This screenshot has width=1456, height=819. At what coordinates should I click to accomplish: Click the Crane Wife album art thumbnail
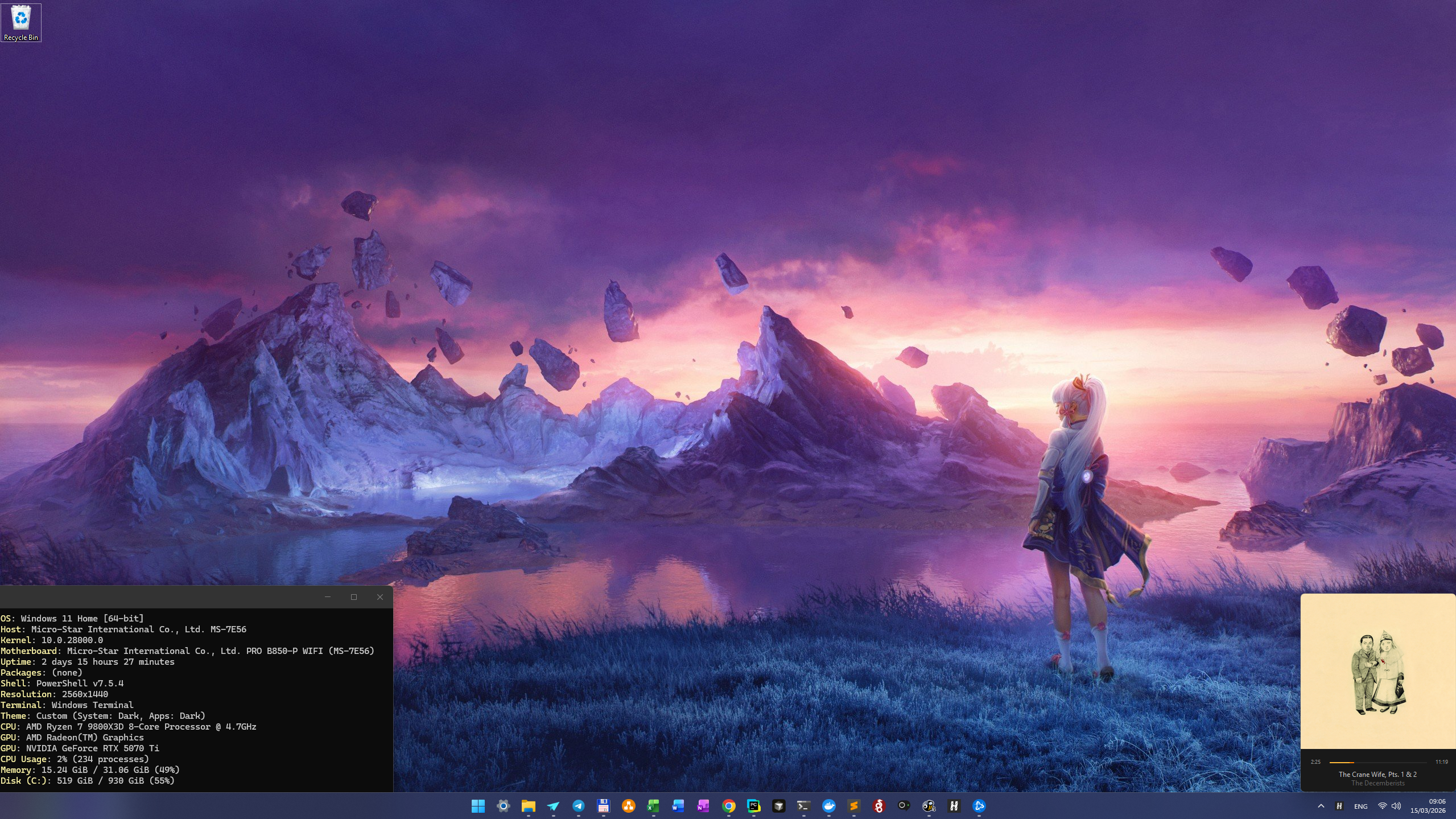pos(1377,672)
